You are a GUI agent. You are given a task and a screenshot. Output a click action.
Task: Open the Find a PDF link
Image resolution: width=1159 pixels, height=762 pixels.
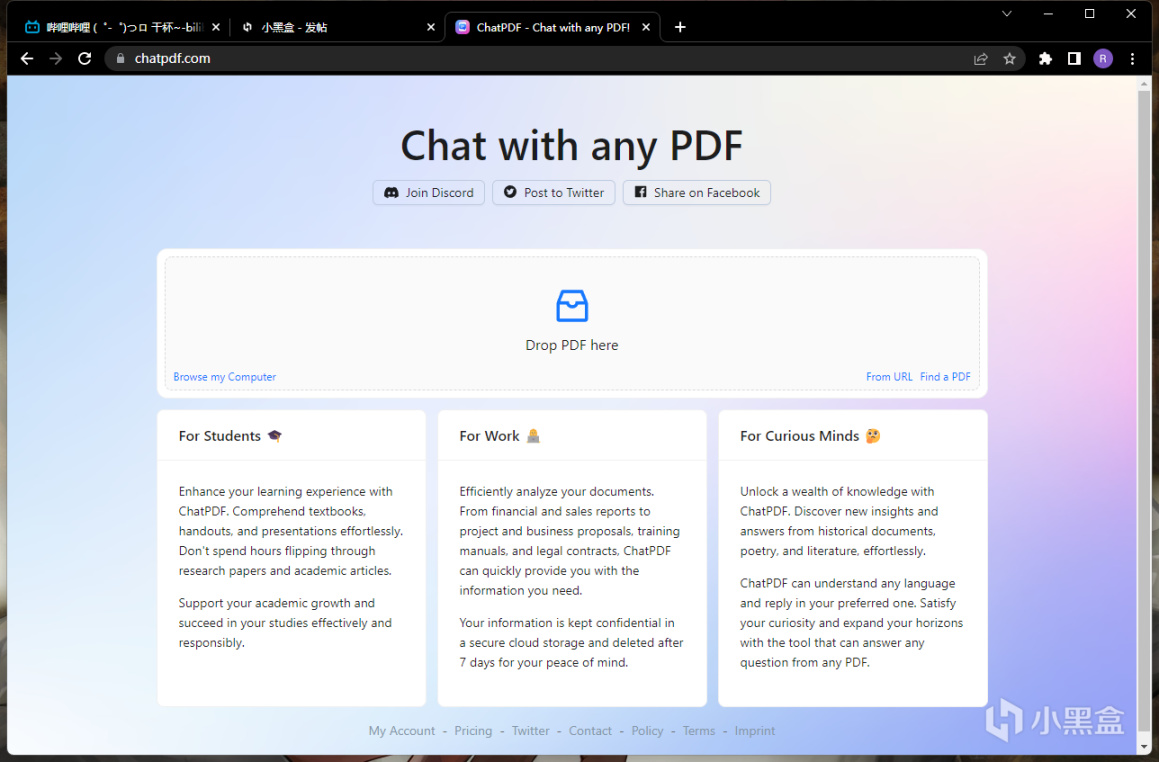point(945,376)
